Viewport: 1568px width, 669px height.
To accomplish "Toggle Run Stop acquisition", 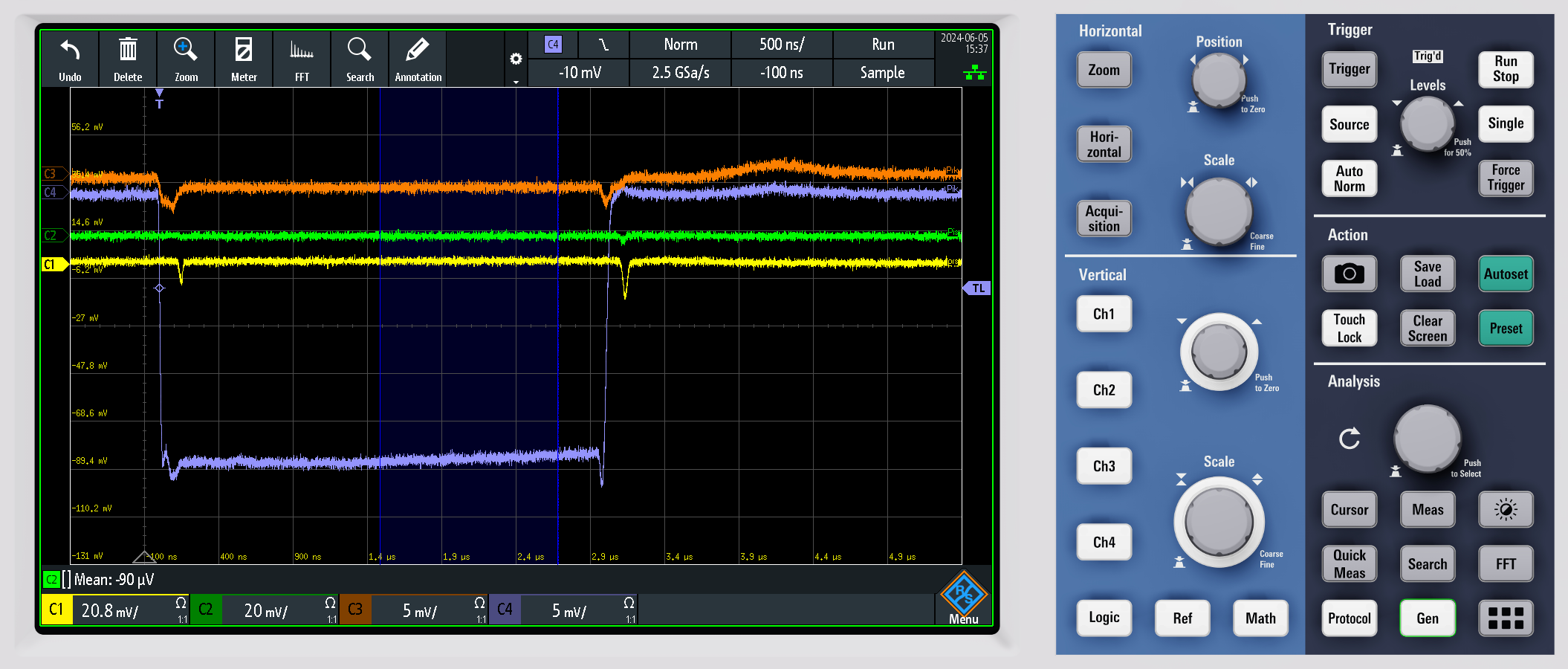I will click(1506, 69).
